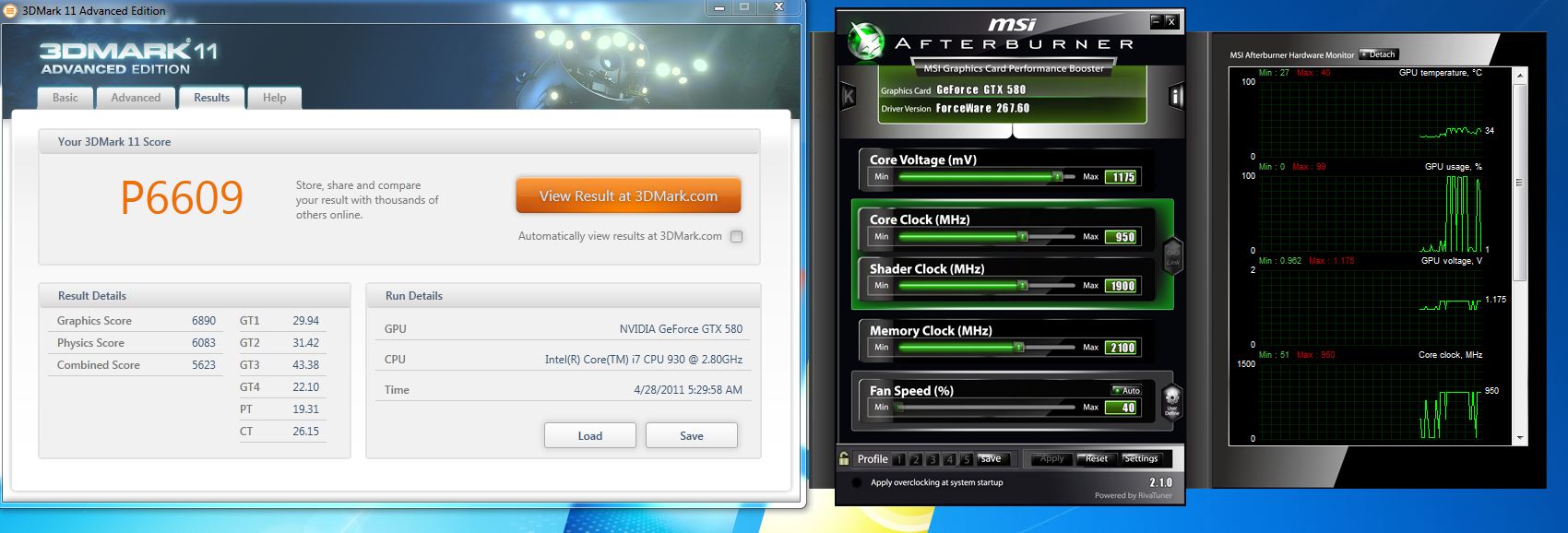Select profile slot 1 in Afterburner
The height and width of the screenshot is (533, 1568).
899,459
